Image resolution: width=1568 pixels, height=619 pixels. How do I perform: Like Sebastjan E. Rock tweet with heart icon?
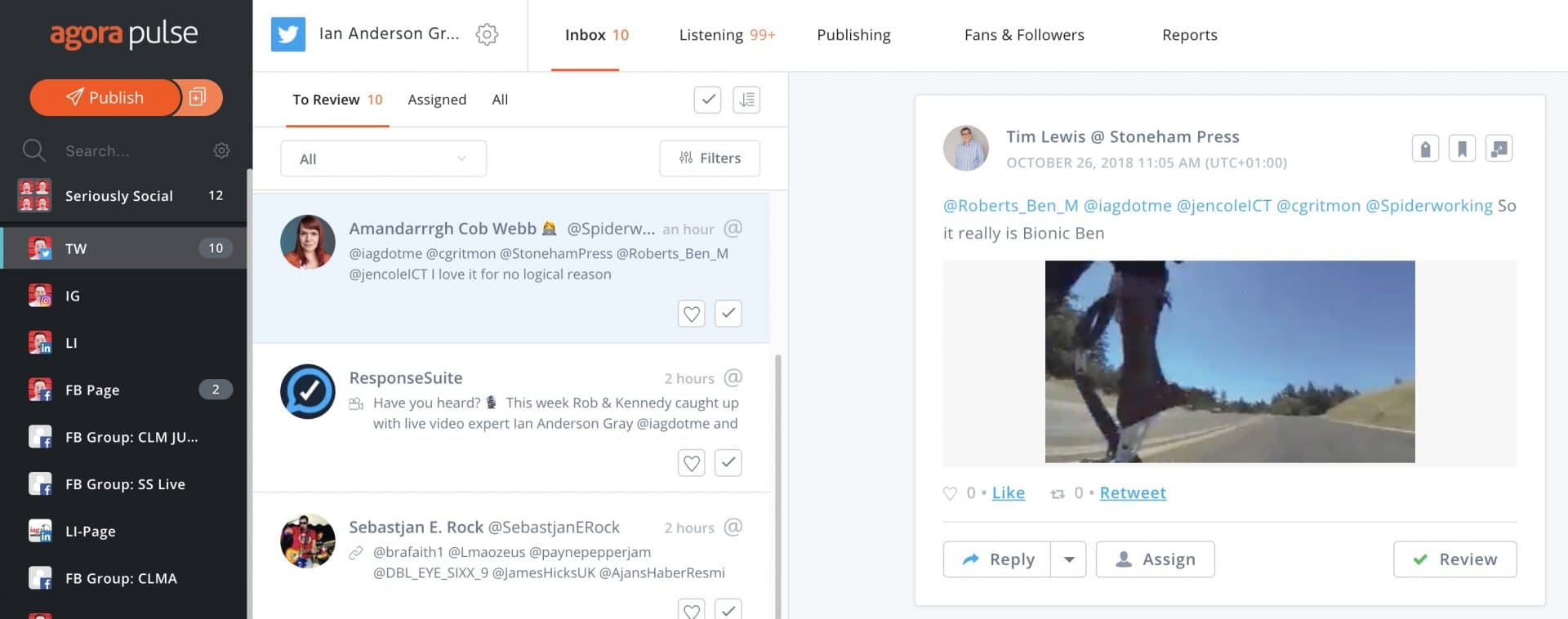pos(692,609)
